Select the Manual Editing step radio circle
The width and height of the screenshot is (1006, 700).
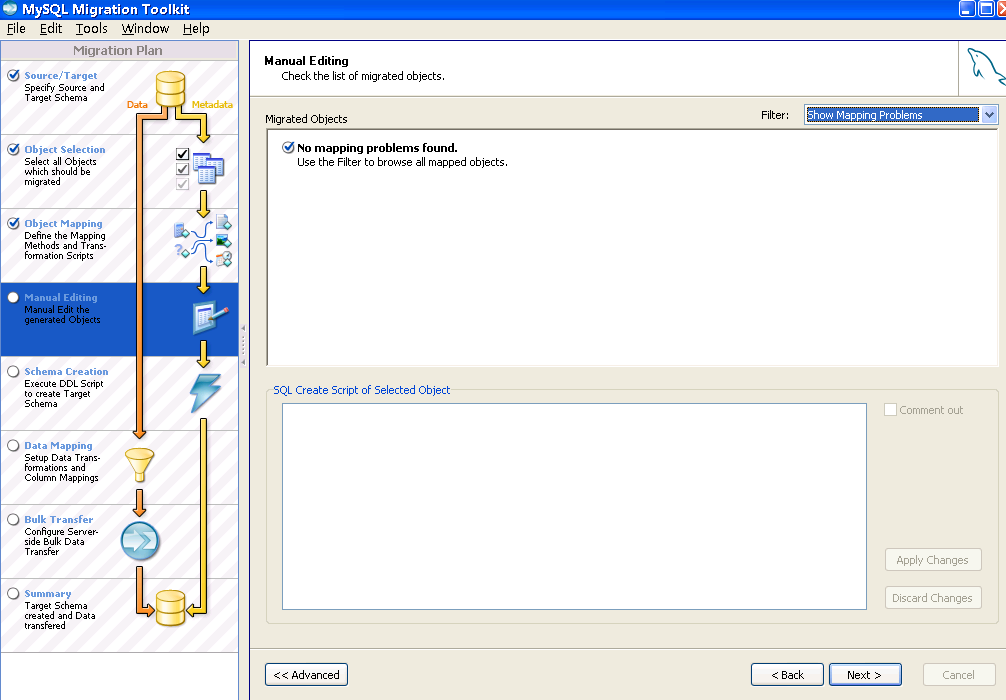click(13, 297)
